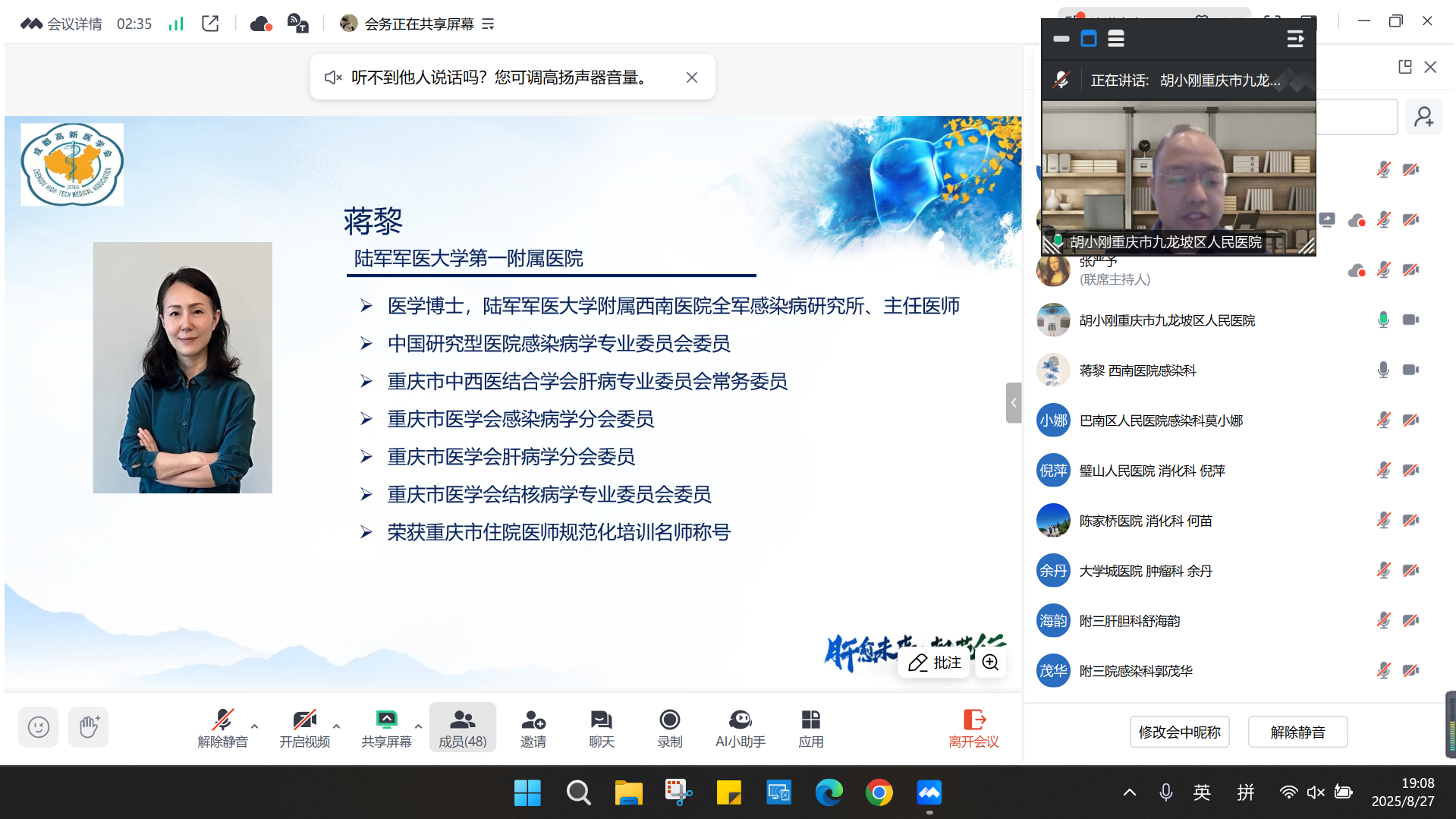Start recording the meeting
This screenshot has width=1456, height=819.
point(668,726)
